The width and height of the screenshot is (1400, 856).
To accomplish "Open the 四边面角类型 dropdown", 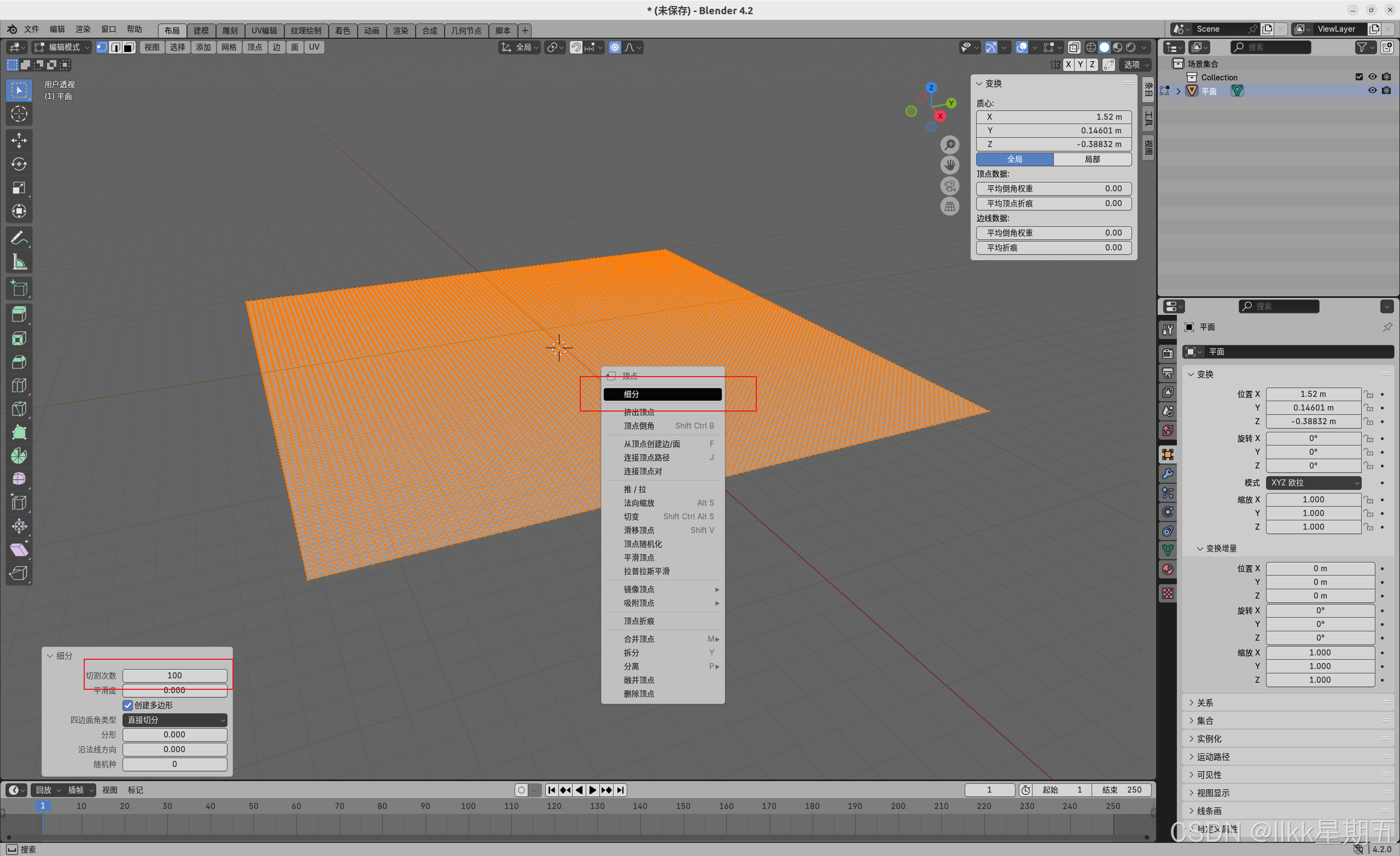I will tap(174, 720).
